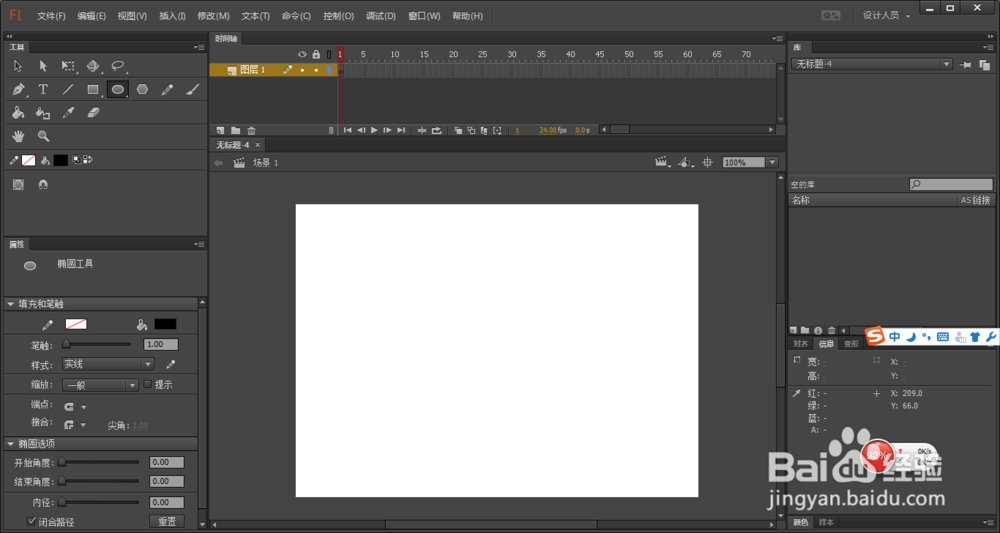Select the Lasso tool
1000x533 pixels.
coord(118,66)
